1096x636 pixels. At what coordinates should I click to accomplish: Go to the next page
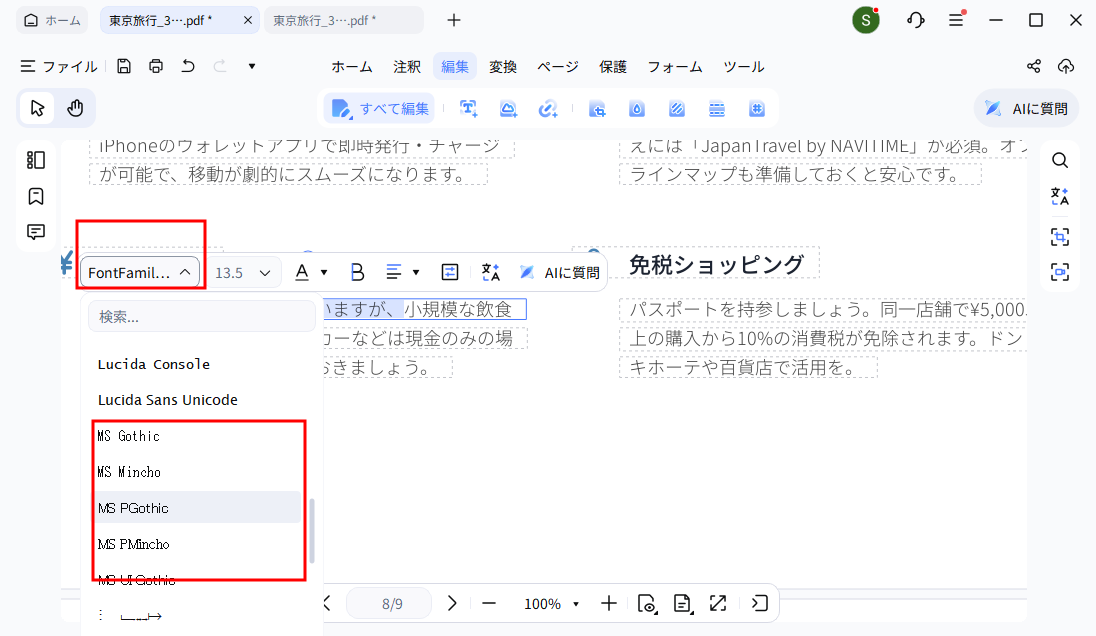pyautogui.click(x=452, y=603)
